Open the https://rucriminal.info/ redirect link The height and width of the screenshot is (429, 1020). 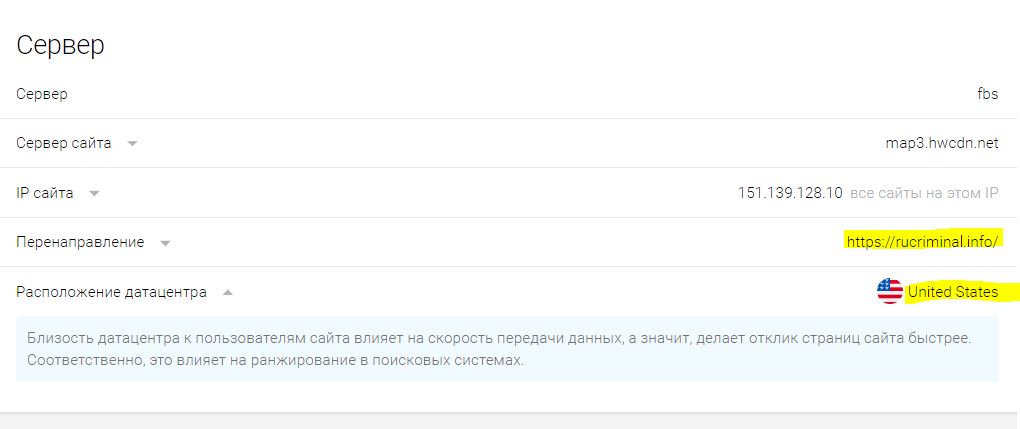[922, 242]
